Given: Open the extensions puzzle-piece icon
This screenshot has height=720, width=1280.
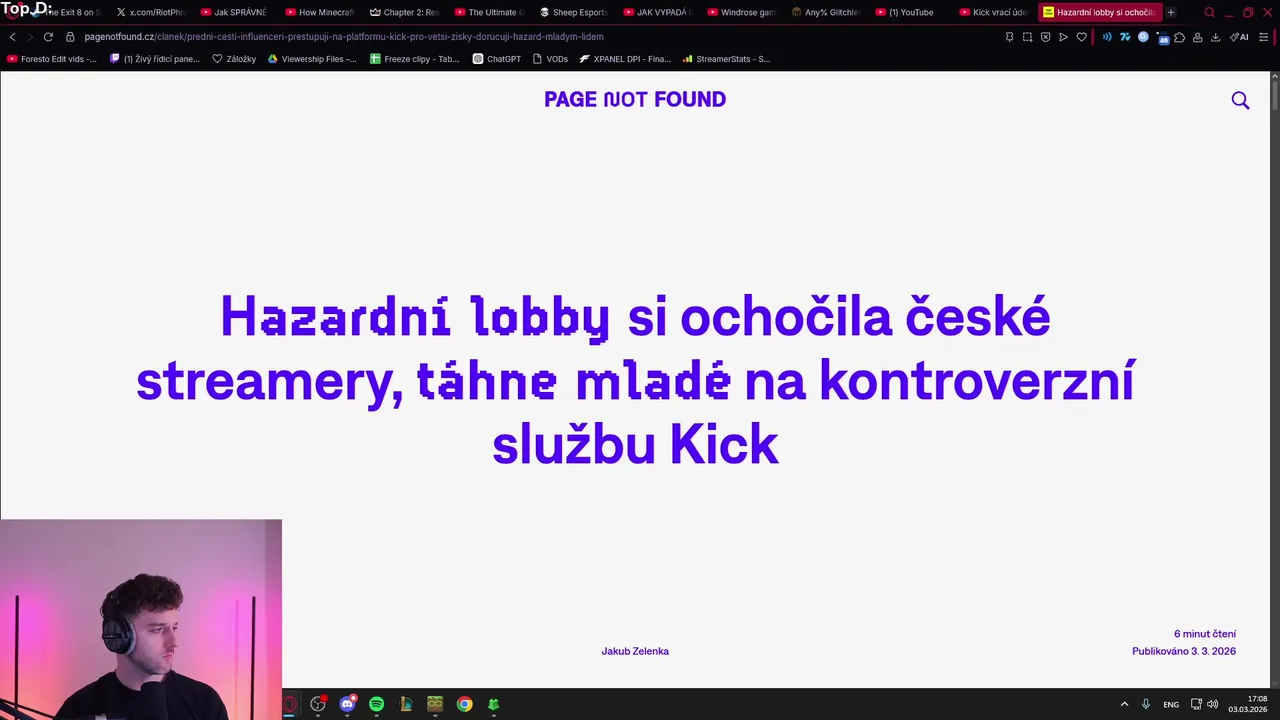Looking at the screenshot, I should (x=1180, y=37).
